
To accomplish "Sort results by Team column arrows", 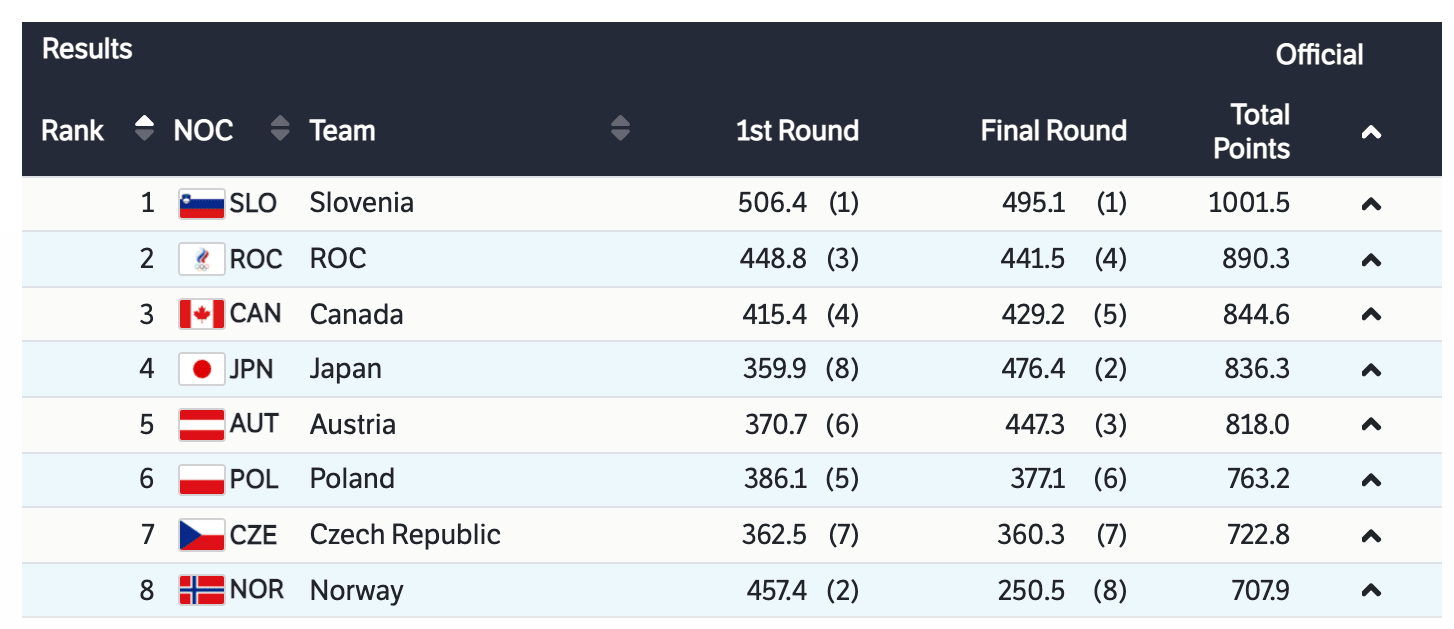I will click(620, 129).
